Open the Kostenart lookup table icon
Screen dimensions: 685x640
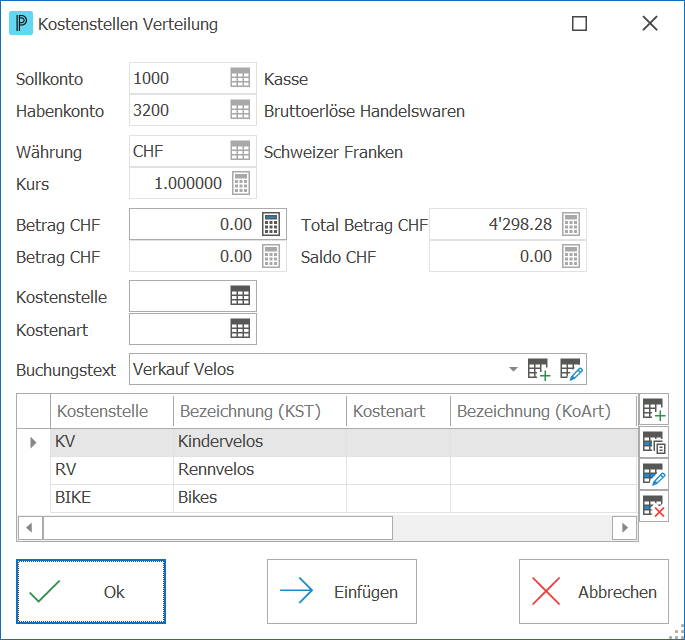[240, 329]
